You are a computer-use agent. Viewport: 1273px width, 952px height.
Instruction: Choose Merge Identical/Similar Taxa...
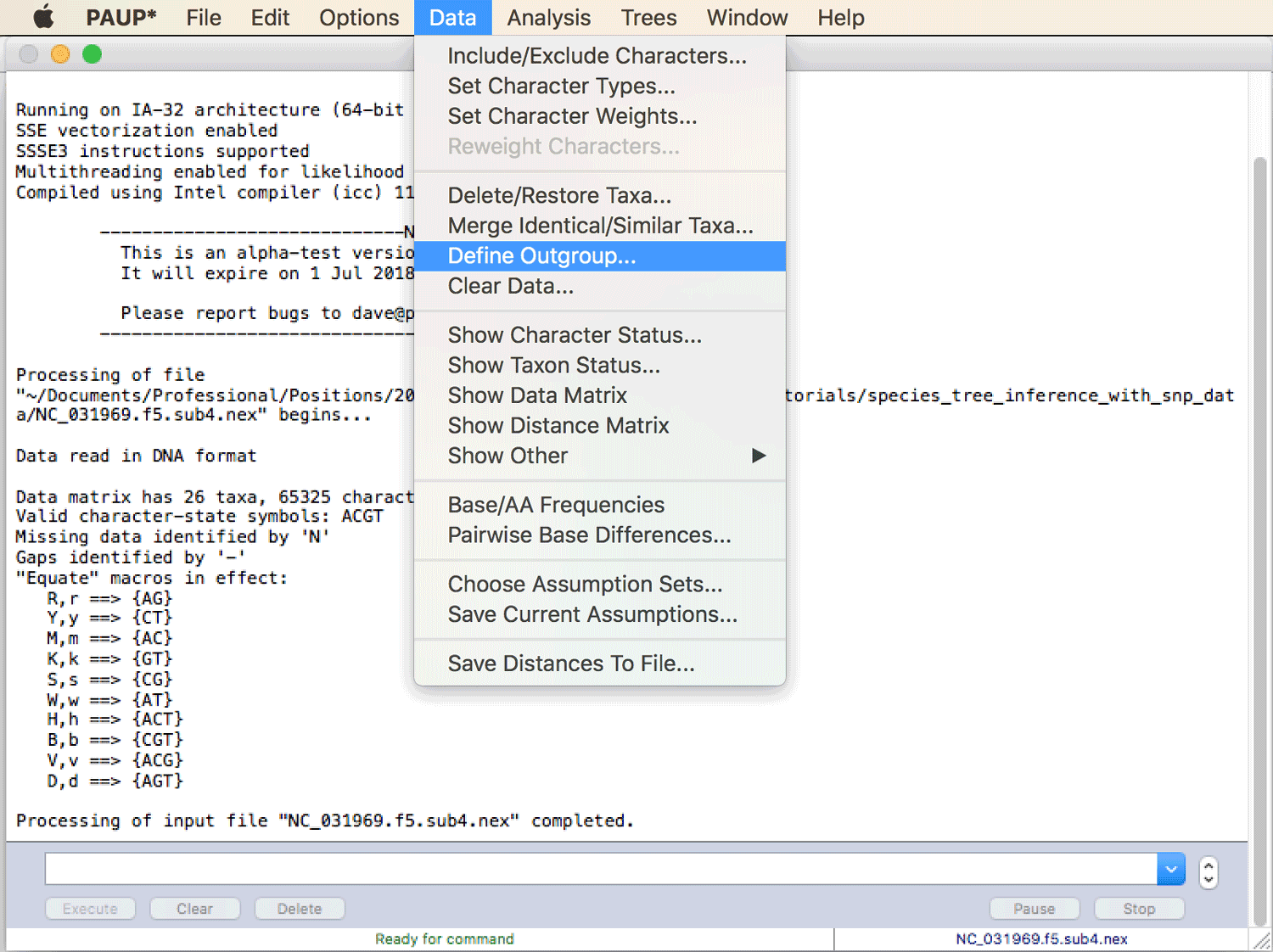(x=600, y=226)
